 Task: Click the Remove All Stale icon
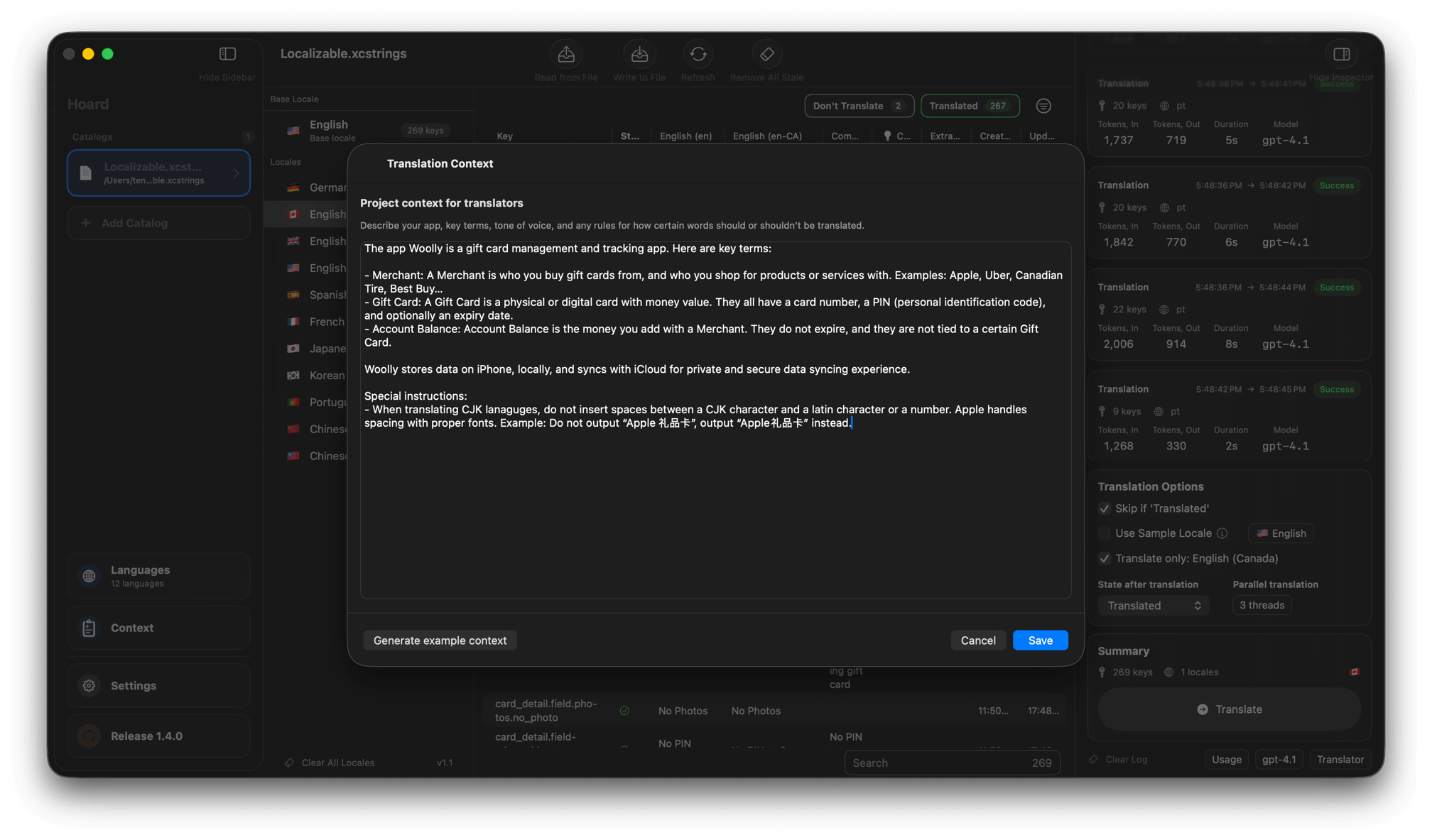click(766, 55)
